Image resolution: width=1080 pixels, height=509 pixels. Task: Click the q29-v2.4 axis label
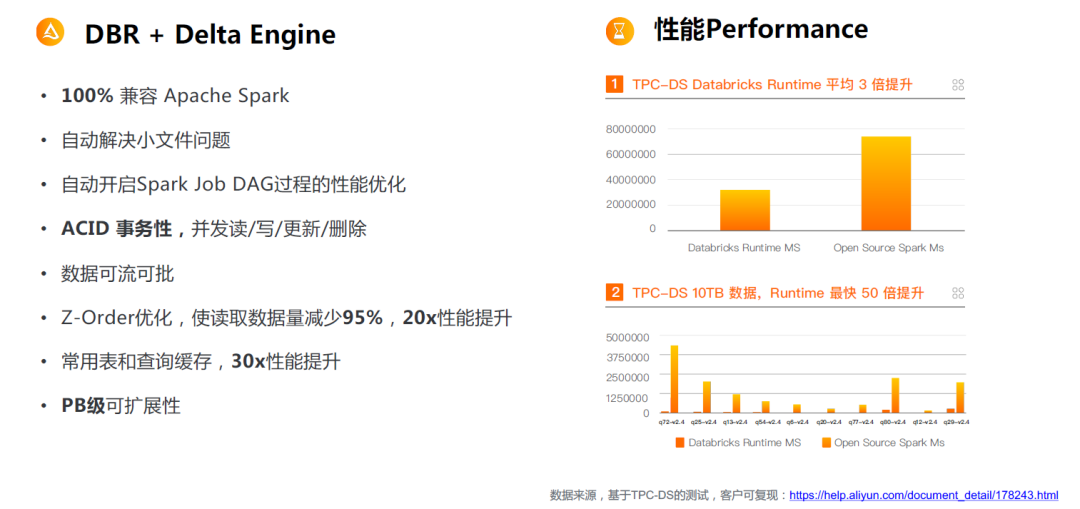click(x=957, y=422)
